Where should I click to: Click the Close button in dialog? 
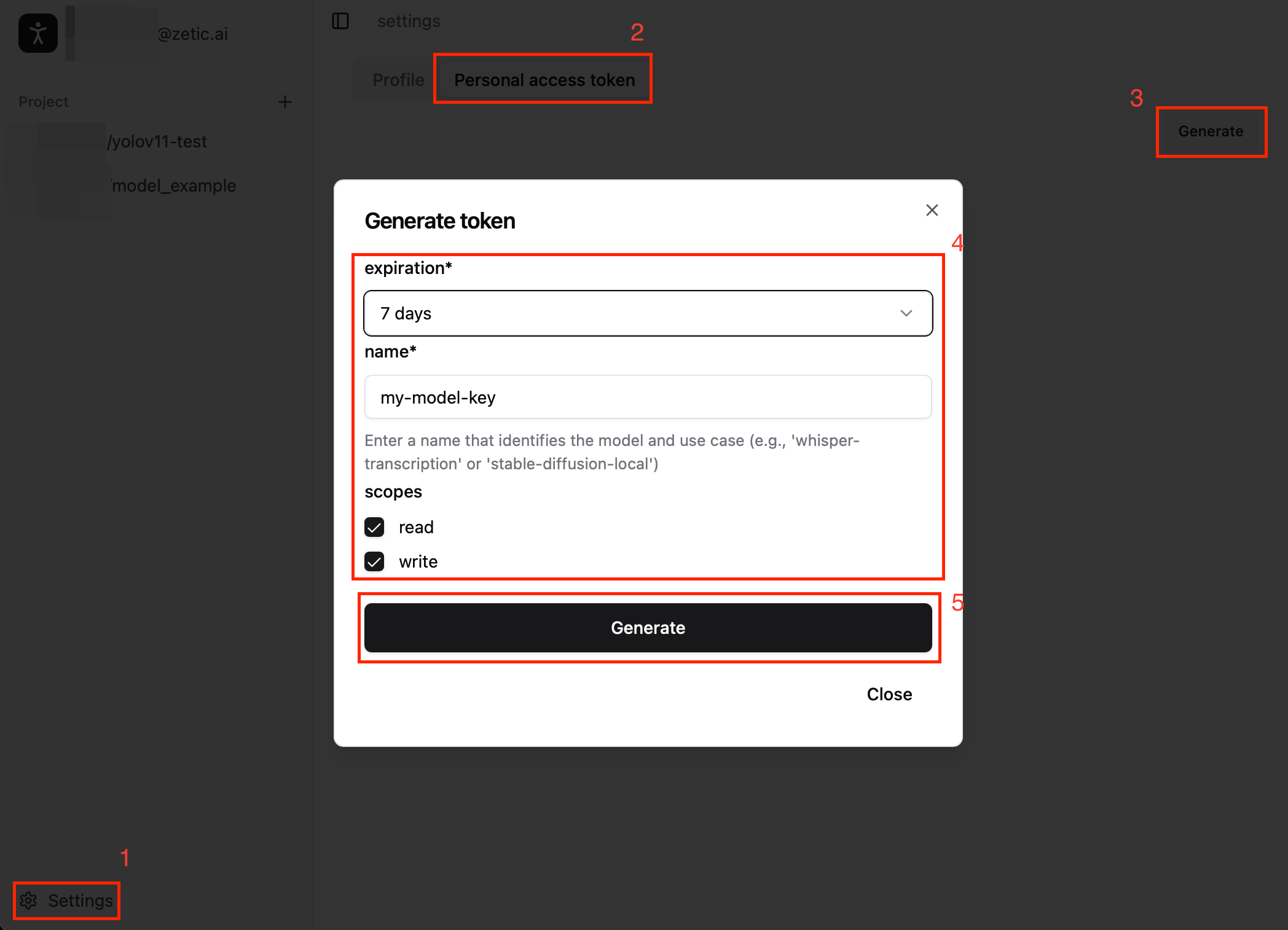(x=889, y=694)
